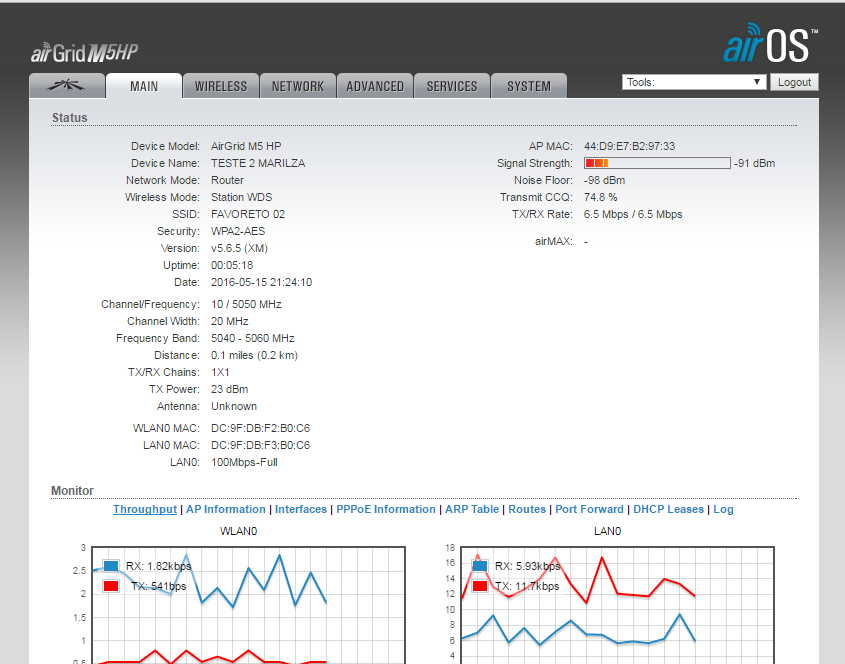845x664 pixels.
Task: Click the blue RX legend swatch in WLAN0
Action: click(111, 566)
